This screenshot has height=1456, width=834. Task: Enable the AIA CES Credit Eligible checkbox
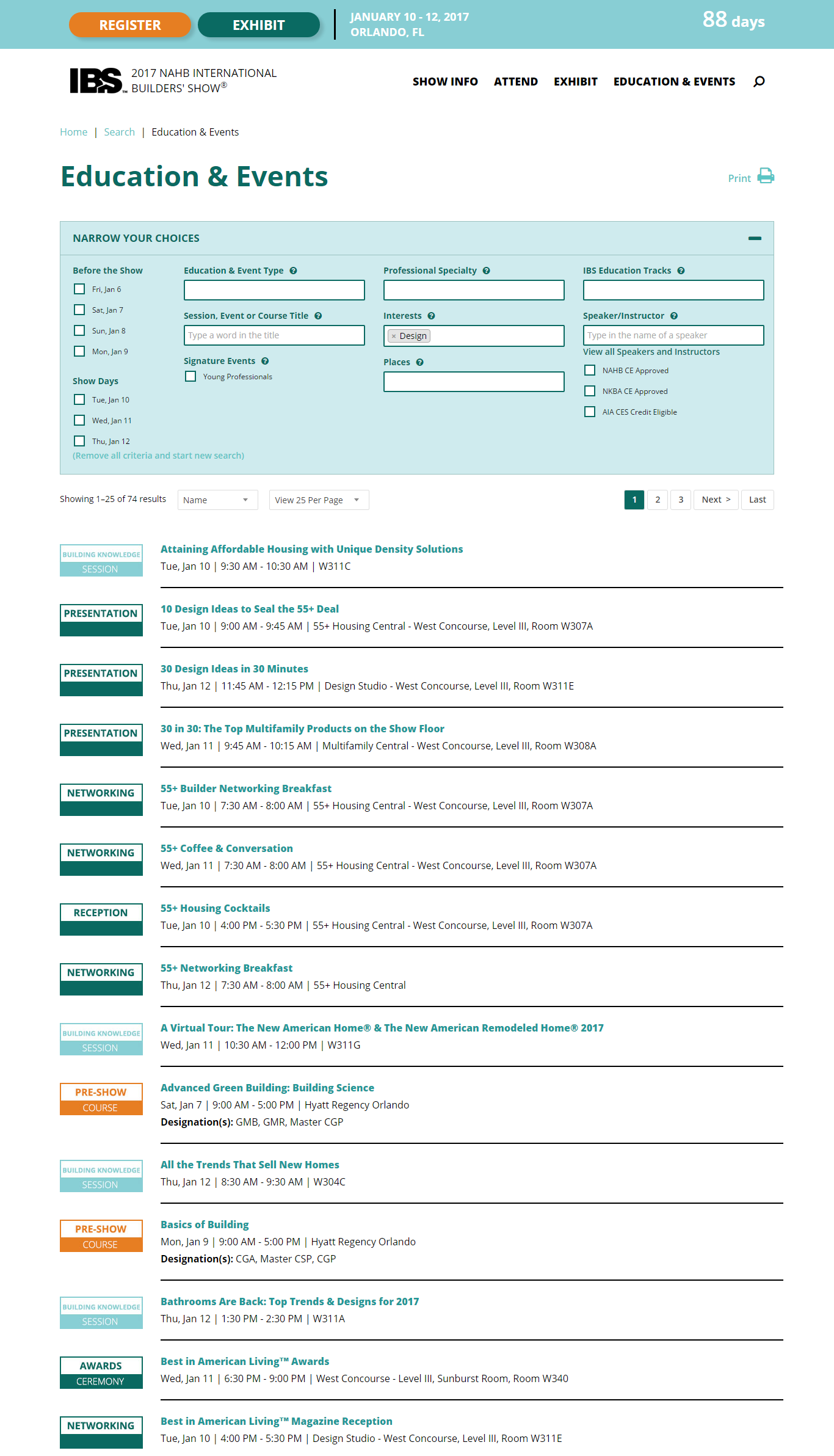(590, 412)
